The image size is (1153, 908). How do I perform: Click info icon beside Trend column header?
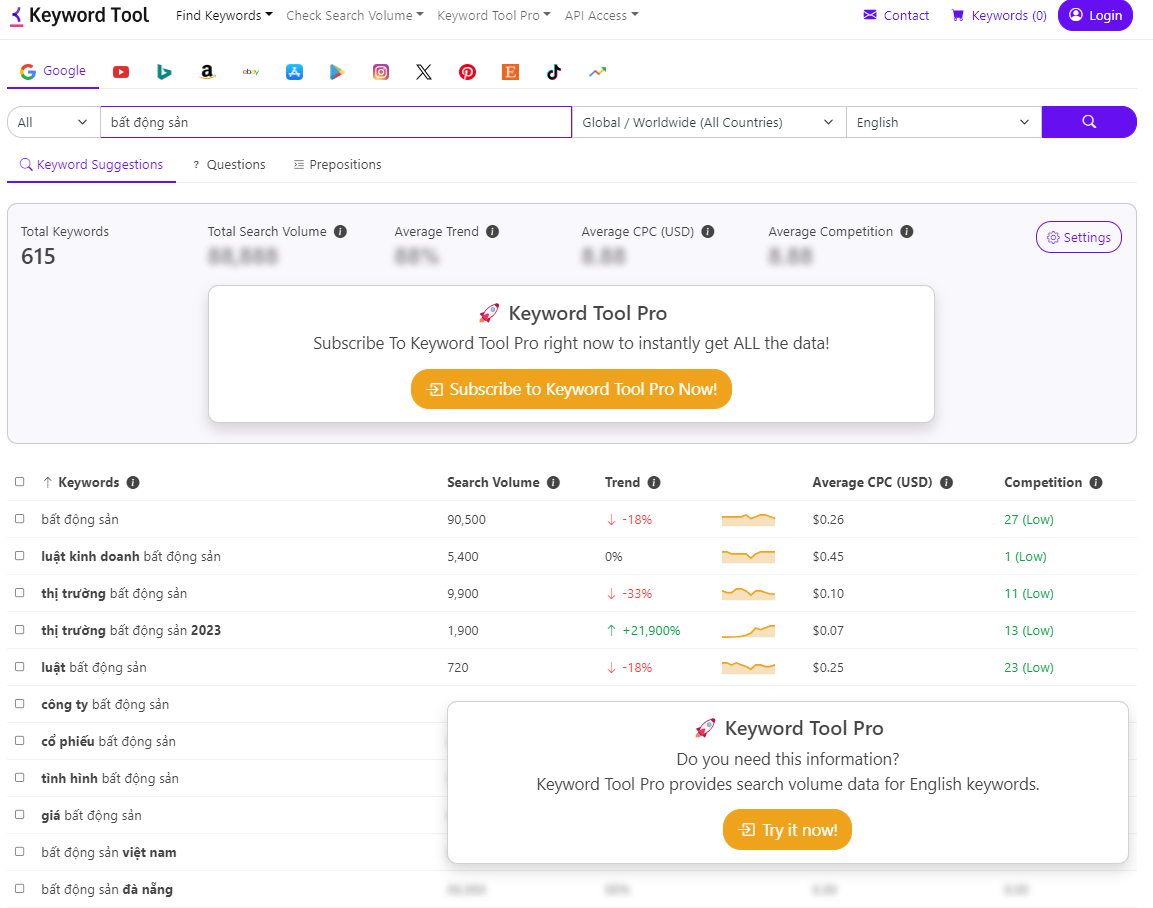(x=654, y=482)
